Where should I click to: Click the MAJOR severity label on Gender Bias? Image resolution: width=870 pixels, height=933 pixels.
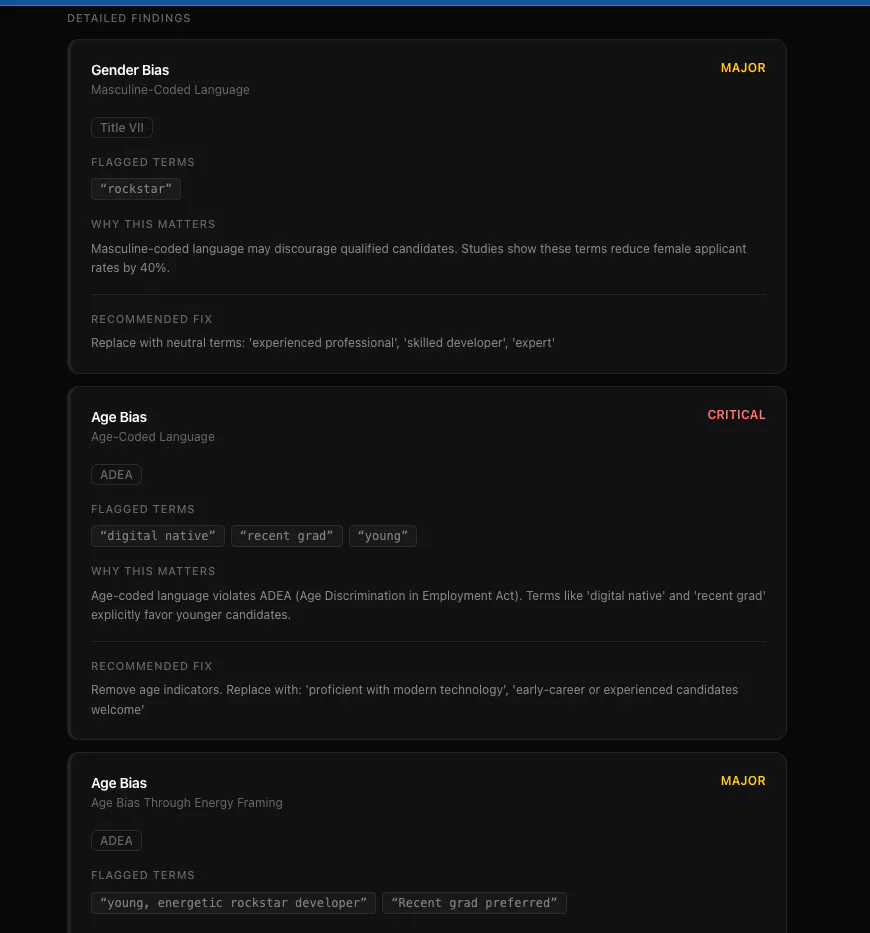(743, 68)
